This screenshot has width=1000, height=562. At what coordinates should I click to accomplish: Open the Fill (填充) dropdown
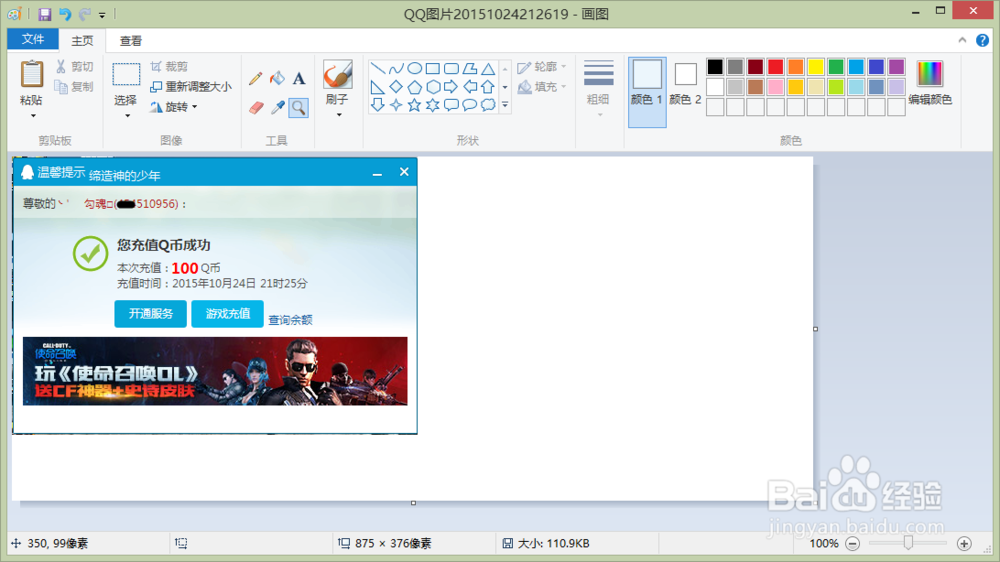(x=542, y=87)
